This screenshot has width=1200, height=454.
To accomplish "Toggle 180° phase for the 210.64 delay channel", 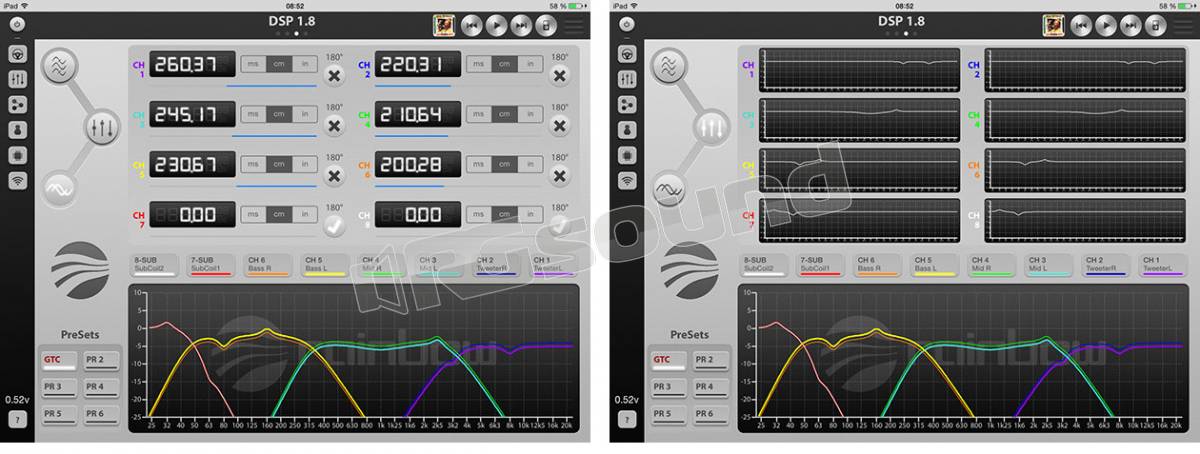I will click(x=560, y=126).
